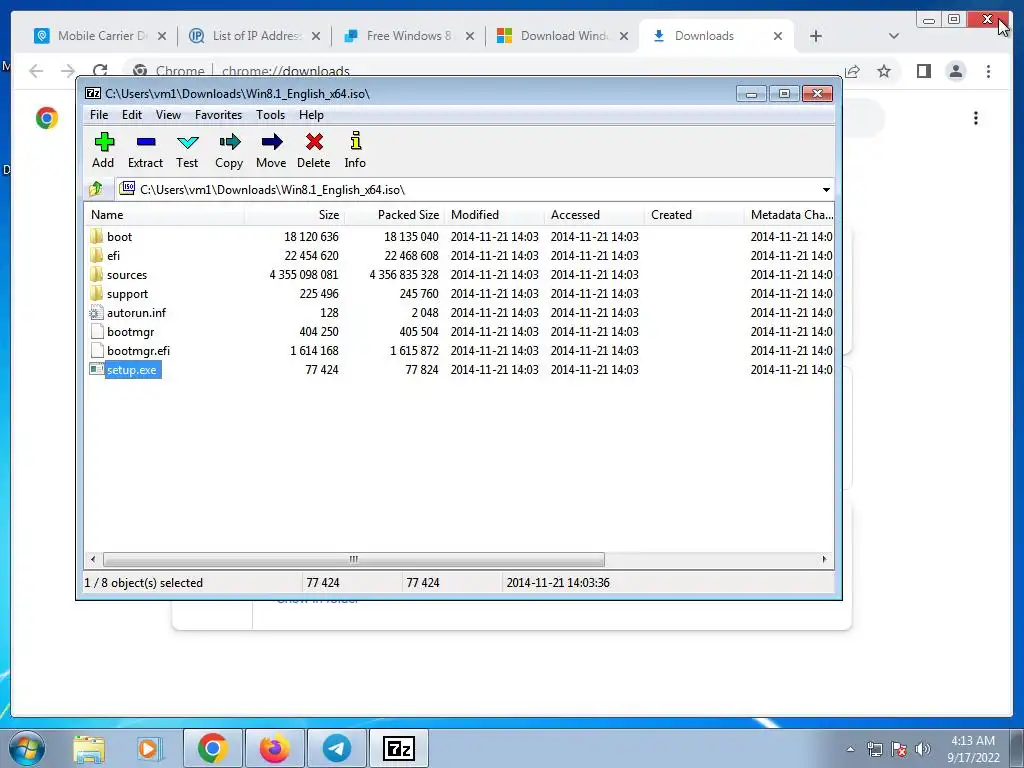Sort by Created column header
The image size is (1024, 768).
click(x=694, y=214)
